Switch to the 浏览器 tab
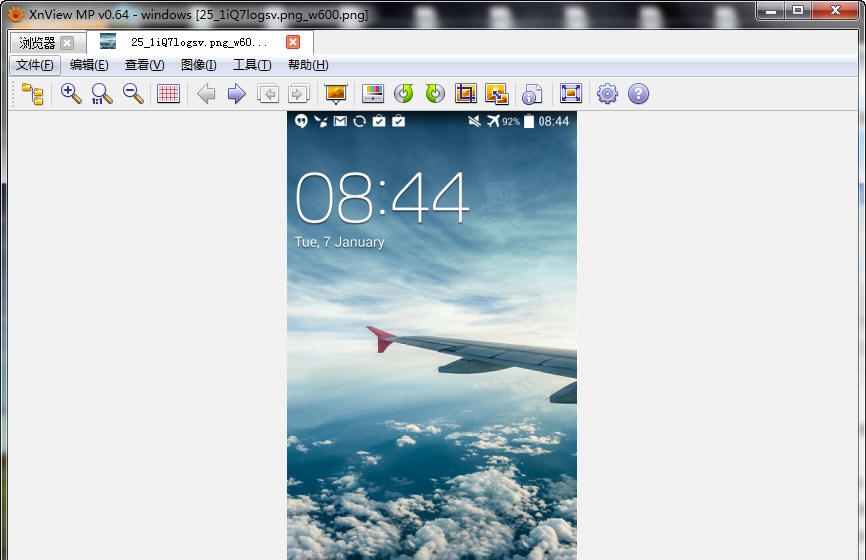Viewport: 866px width, 560px height. pyautogui.click(x=37, y=43)
